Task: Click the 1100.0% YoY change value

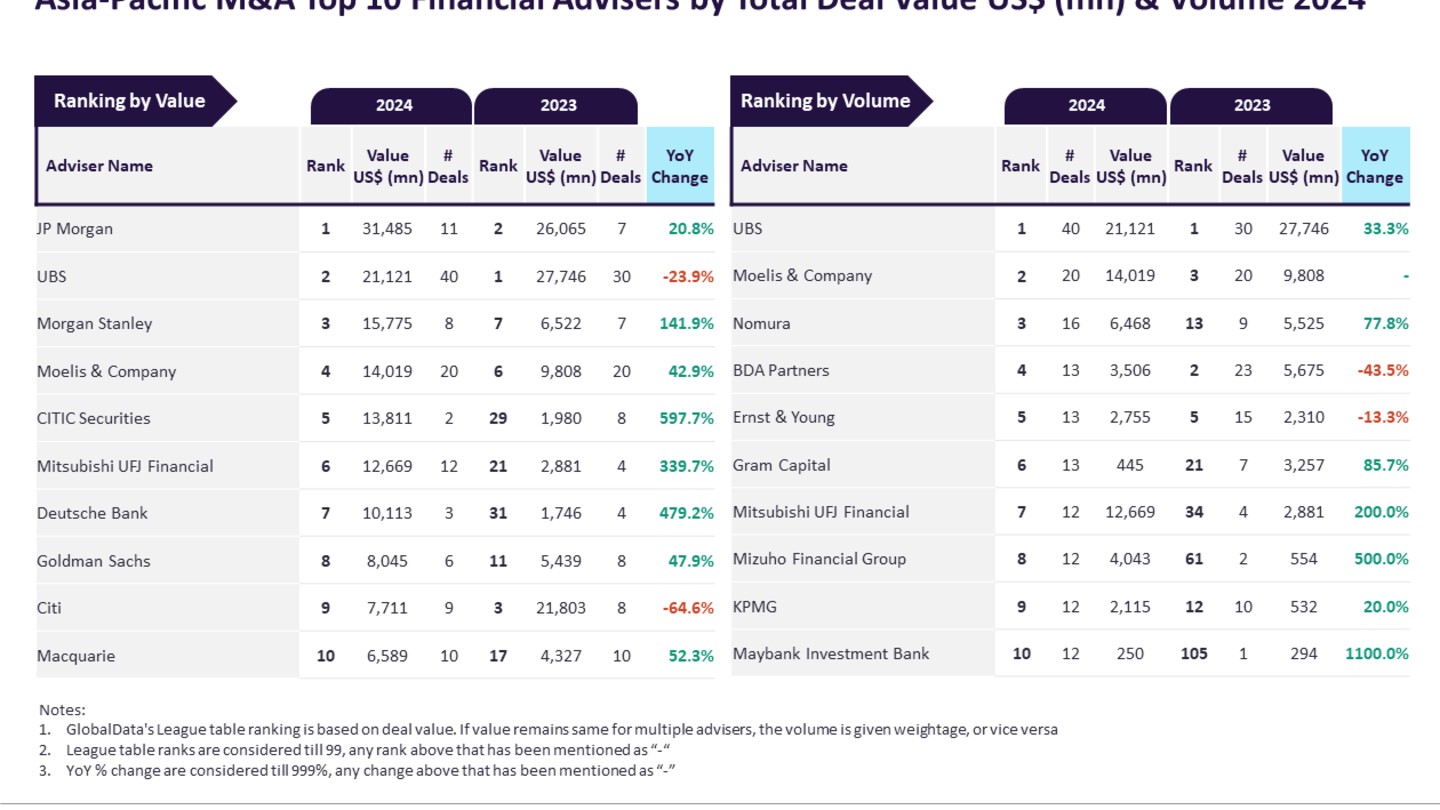Action: [1377, 654]
